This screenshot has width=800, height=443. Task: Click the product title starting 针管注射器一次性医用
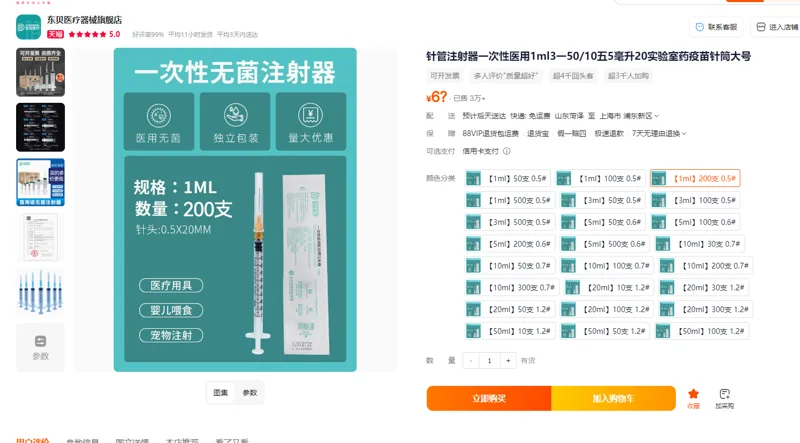[x=589, y=56]
